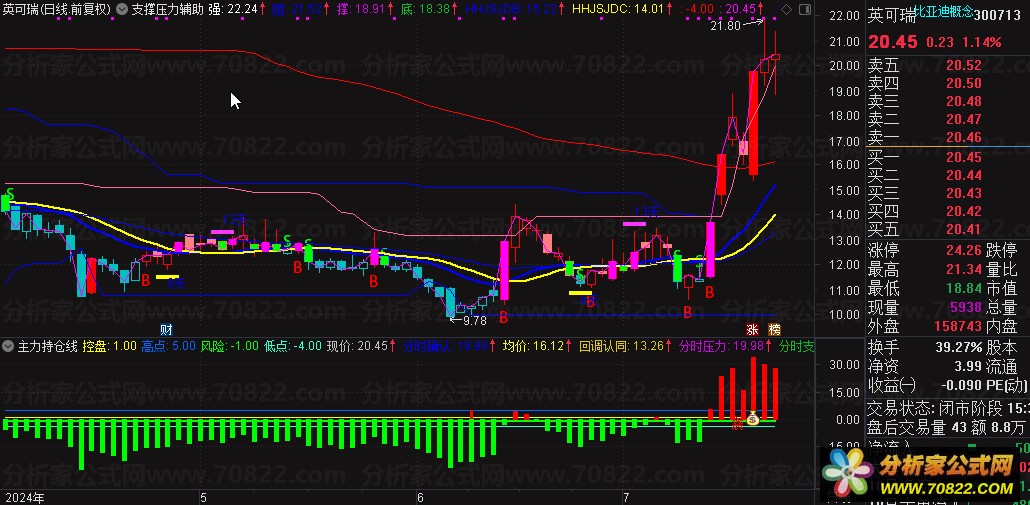Image resolution: width=1030 pixels, height=505 pixels.
Task: Expand the 主力持仓线 indicator dropdown arrow
Action: tap(9, 346)
